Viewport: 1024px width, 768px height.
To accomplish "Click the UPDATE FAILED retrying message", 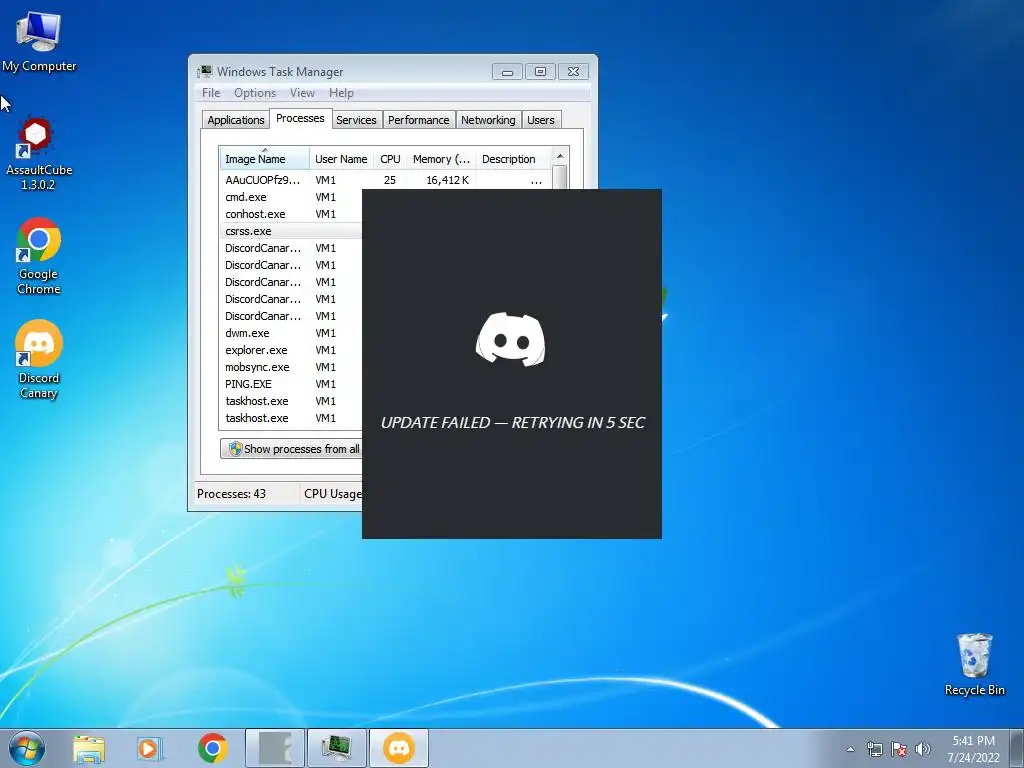I will [x=513, y=423].
